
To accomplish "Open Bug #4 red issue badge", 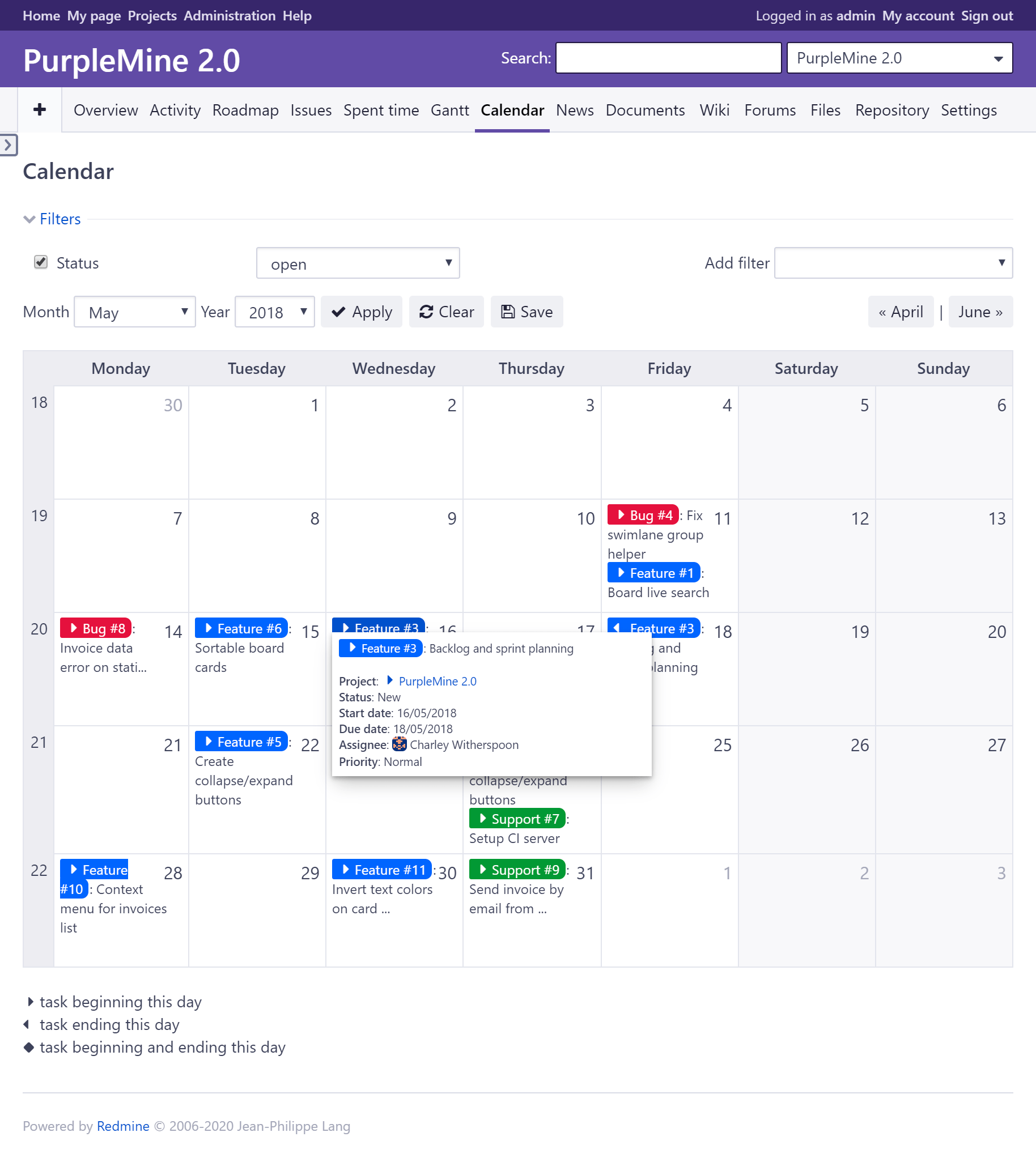I will point(643,515).
